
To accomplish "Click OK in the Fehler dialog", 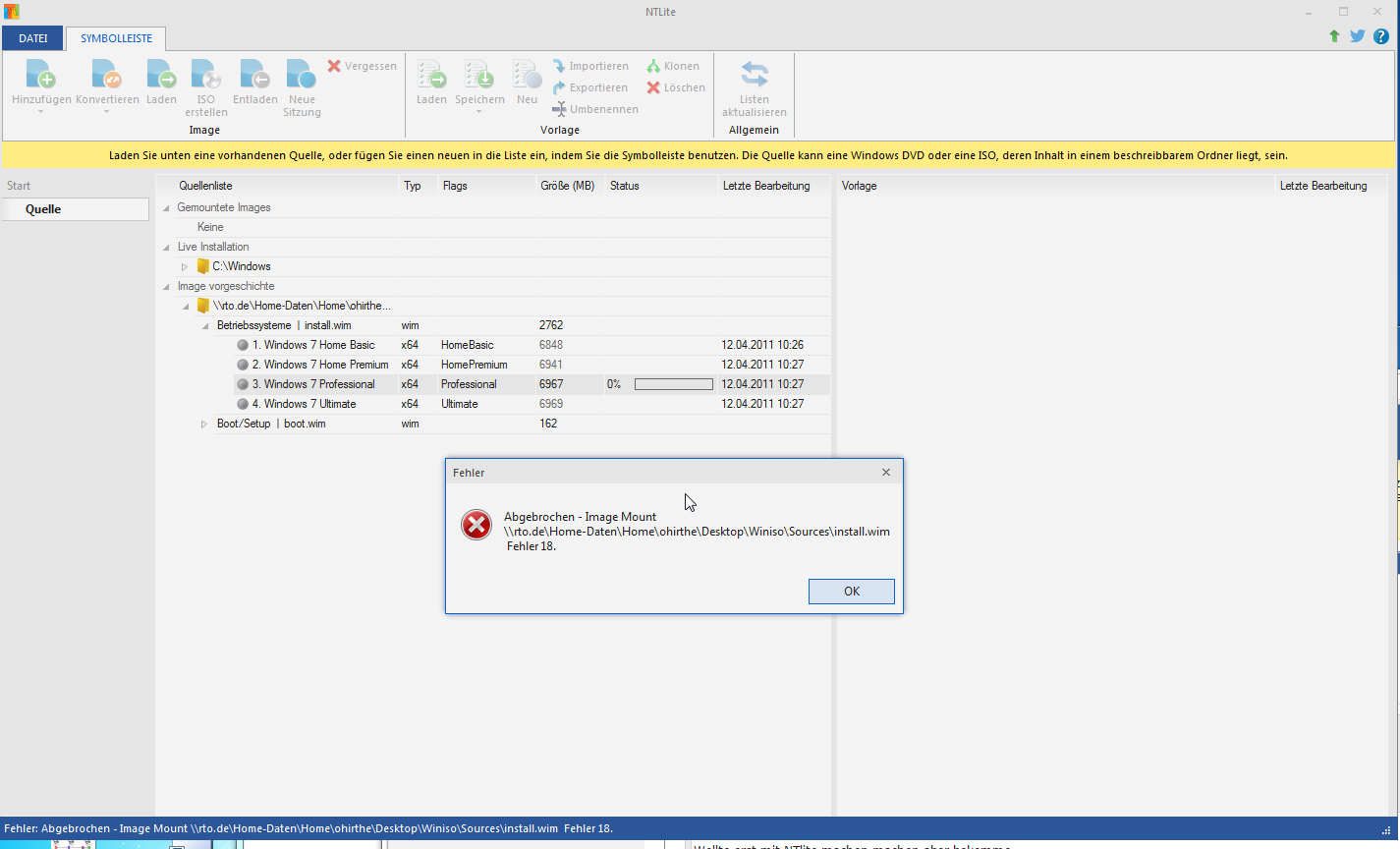I will (x=851, y=592).
